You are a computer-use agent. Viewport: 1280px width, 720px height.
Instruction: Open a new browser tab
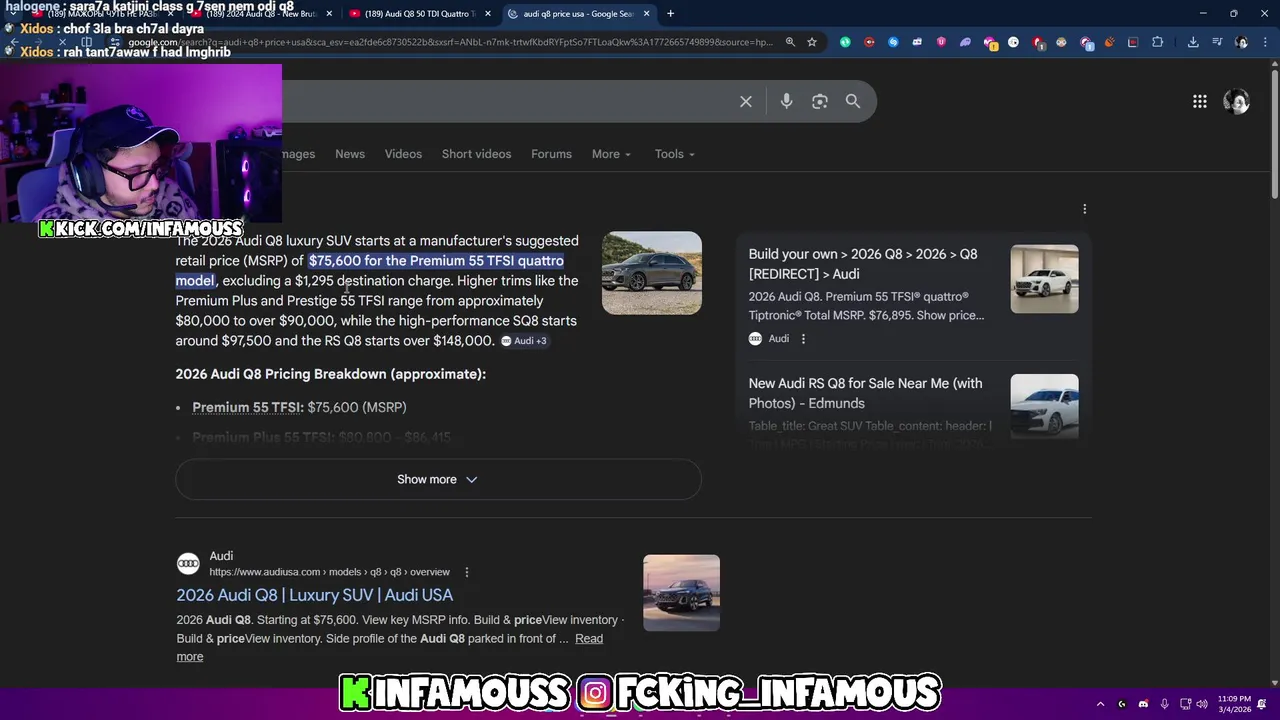coord(670,13)
